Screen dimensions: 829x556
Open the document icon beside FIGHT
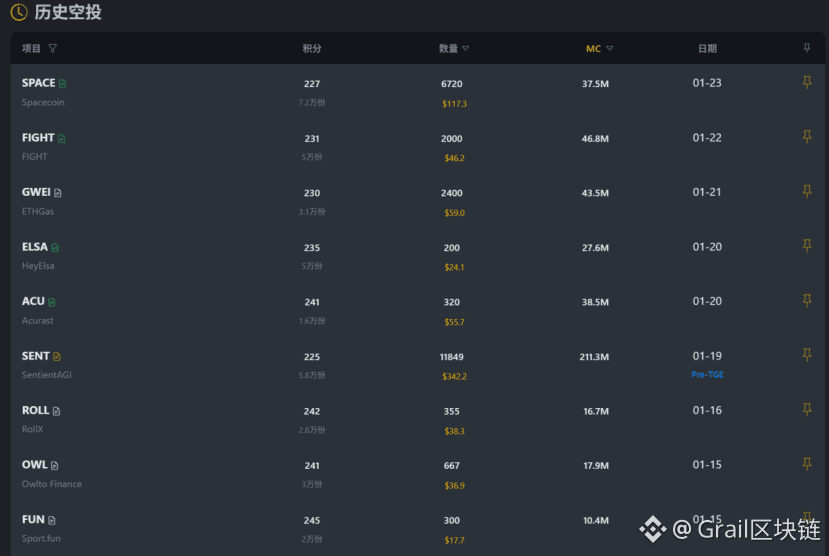point(61,139)
